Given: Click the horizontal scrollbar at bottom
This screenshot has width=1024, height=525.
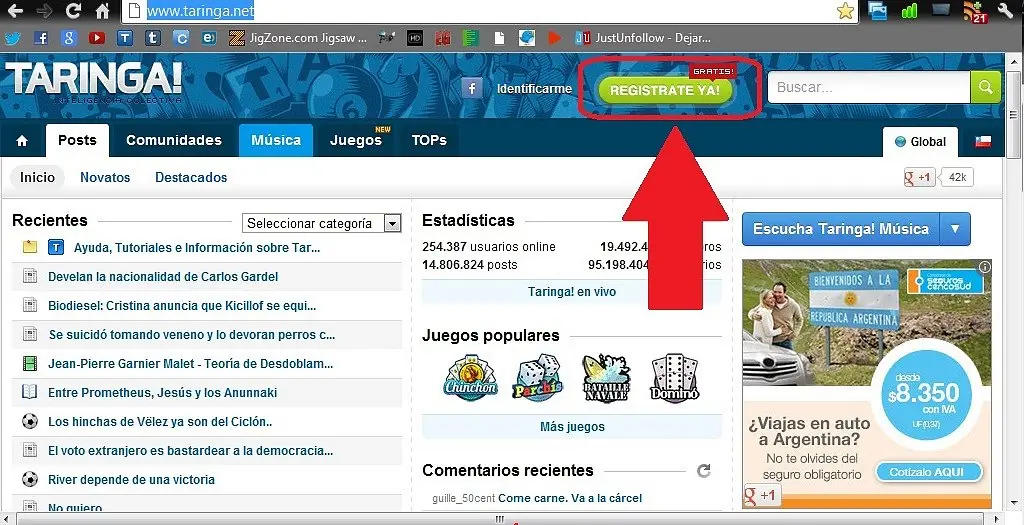Looking at the screenshot, I should 500,519.
